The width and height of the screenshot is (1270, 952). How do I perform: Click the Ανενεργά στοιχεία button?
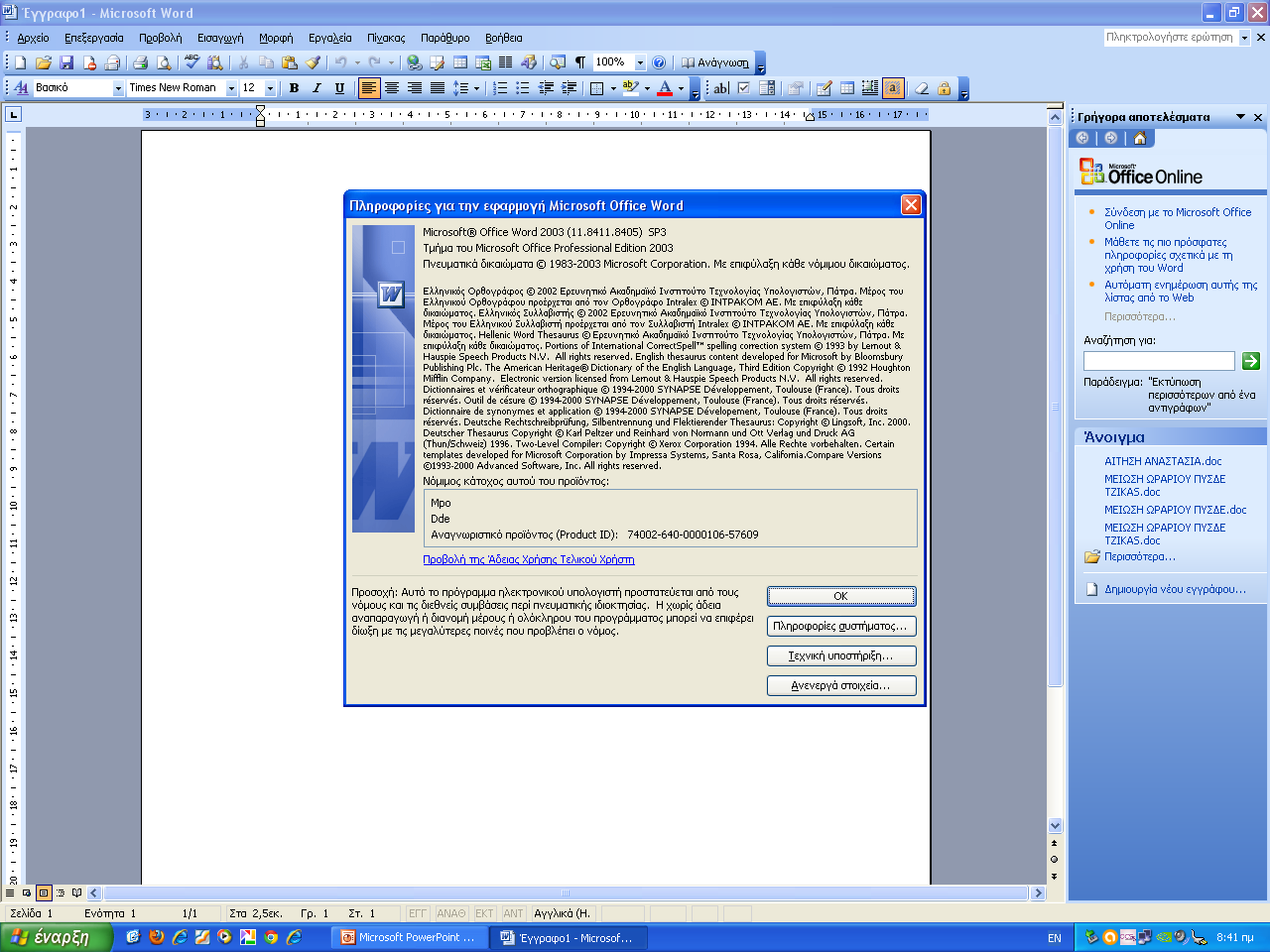[x=841, y=685]
